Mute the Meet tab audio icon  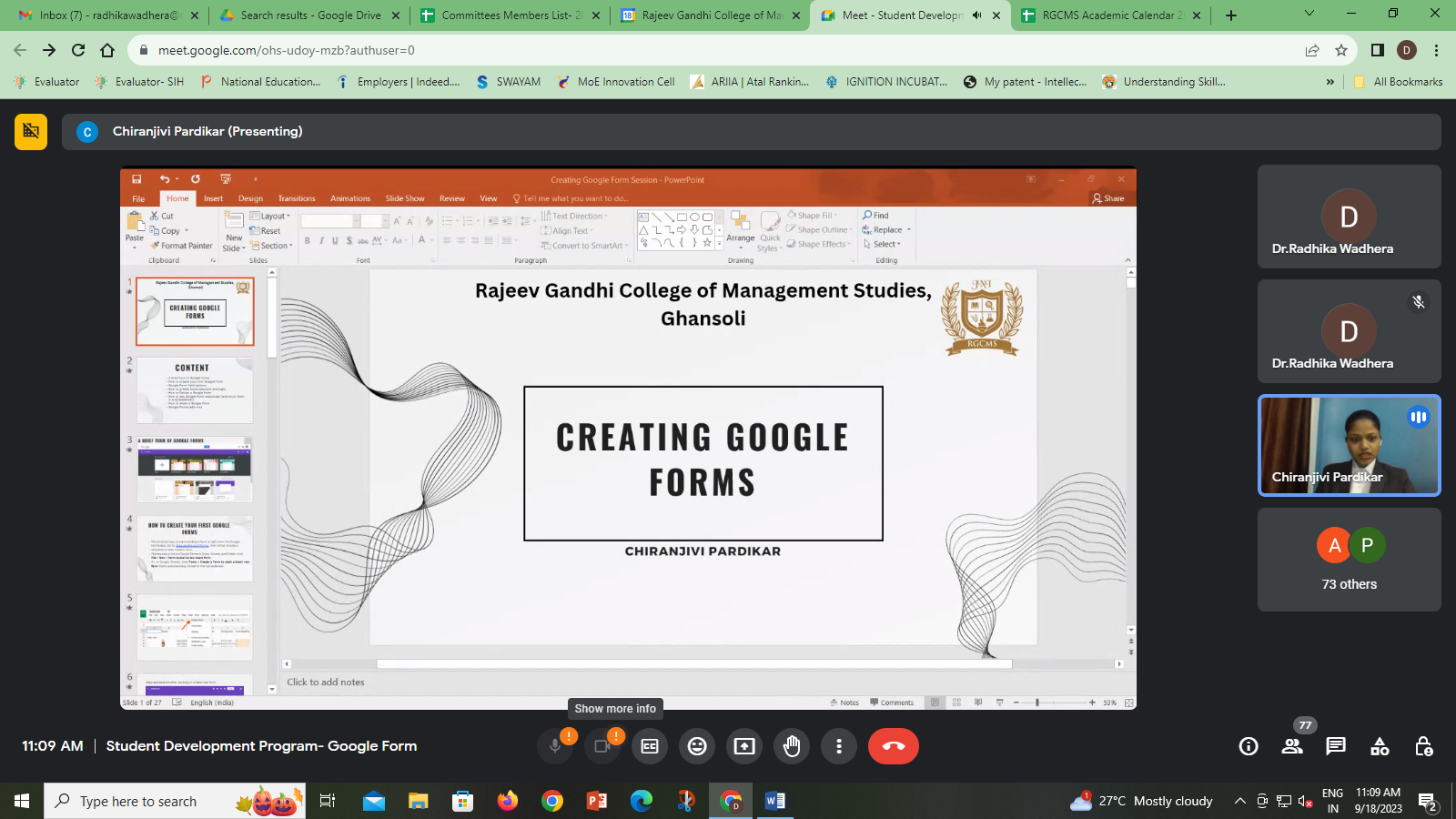click(976, 15)
